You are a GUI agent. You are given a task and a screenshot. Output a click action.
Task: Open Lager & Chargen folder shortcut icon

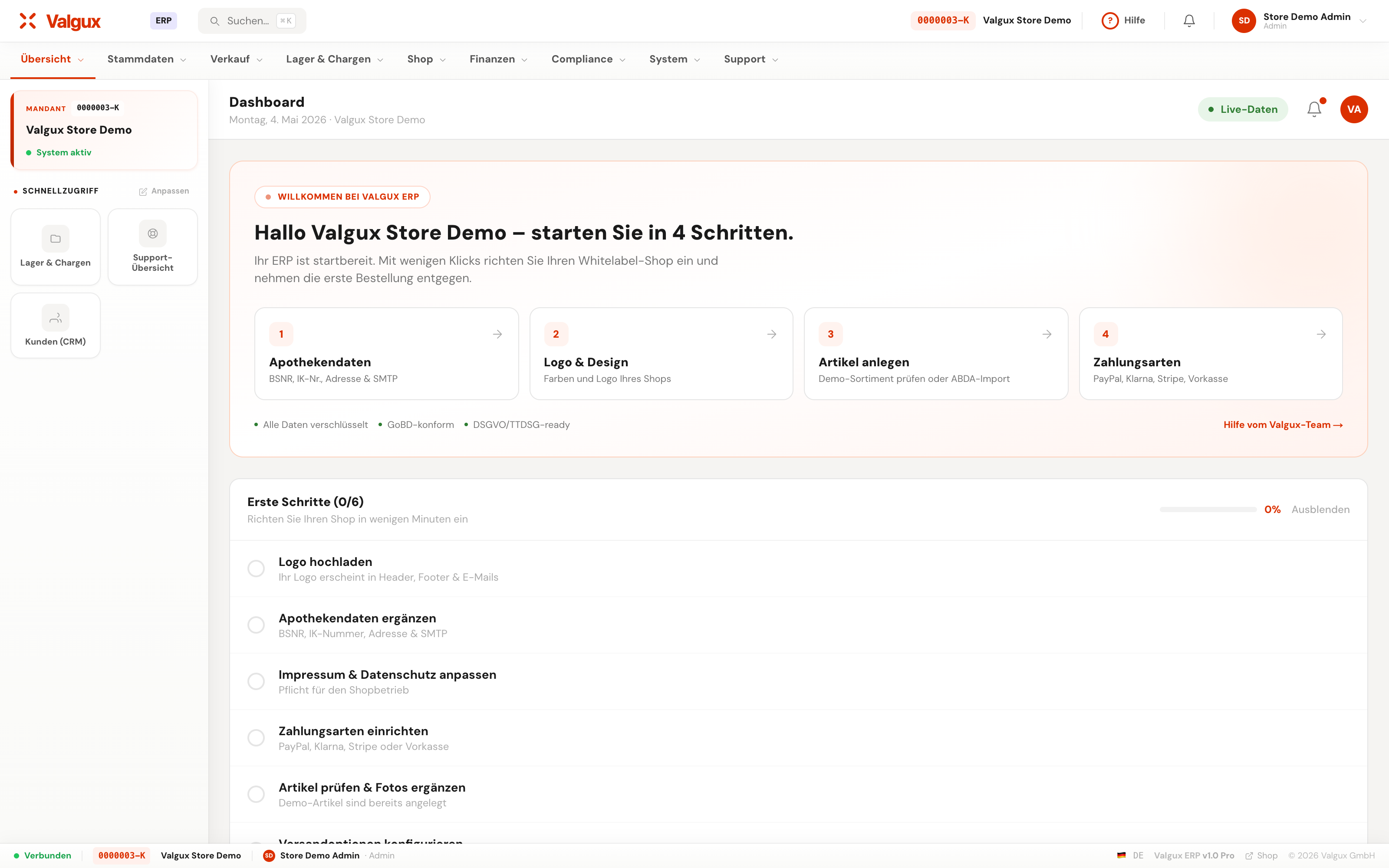[56, 239]
